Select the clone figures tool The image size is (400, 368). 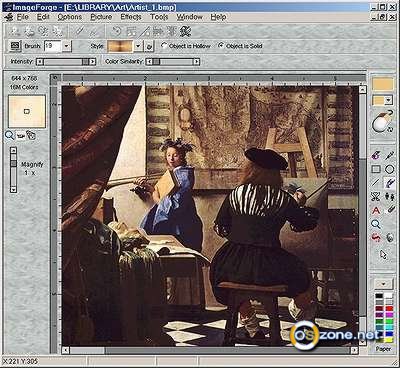click(x=390, y=196)
